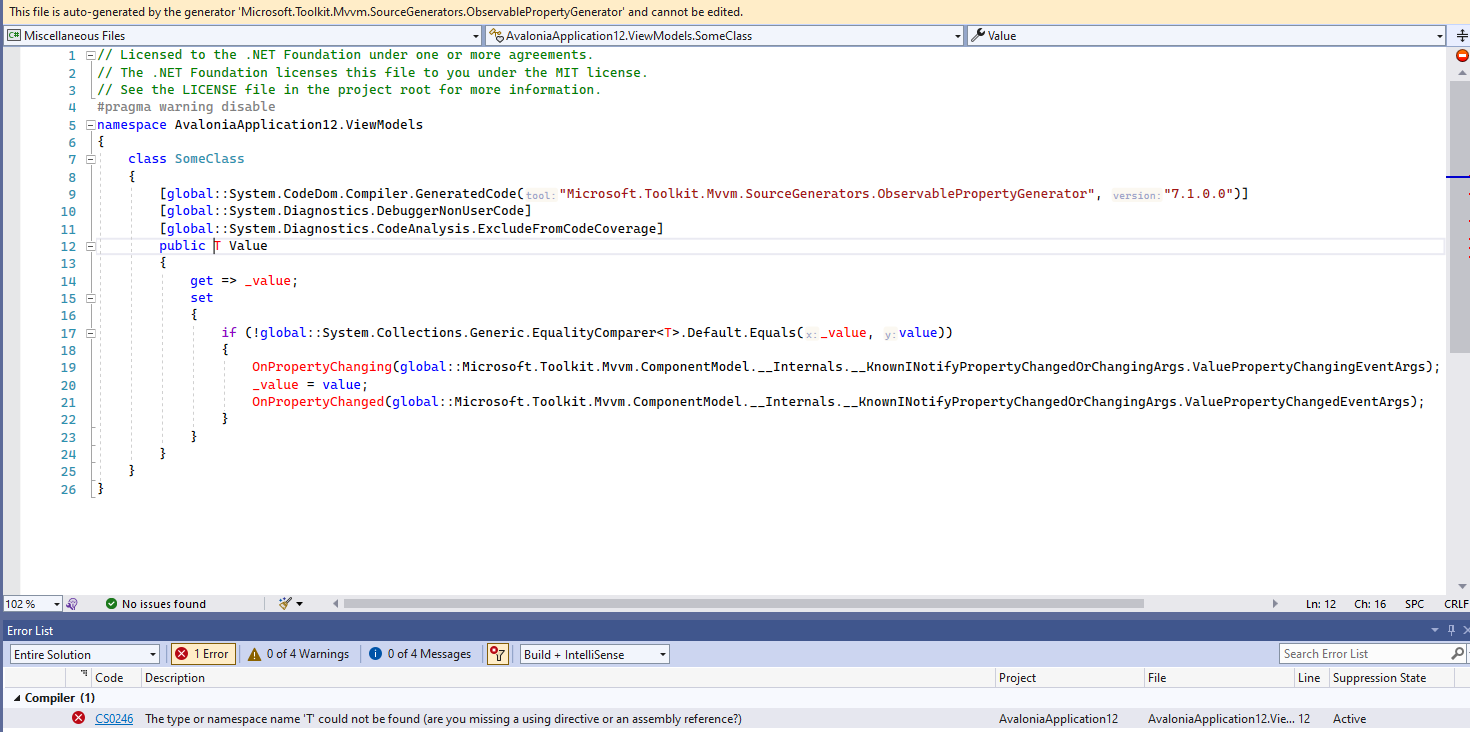Sort errors by the Description column header
The width and height of the screenshot is (1470, 732).
point(568,677)
